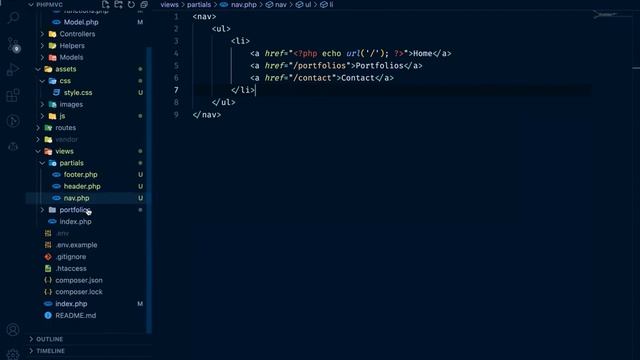
Task: Open Model.php in the explorer
Action: (x=81, y=22)
